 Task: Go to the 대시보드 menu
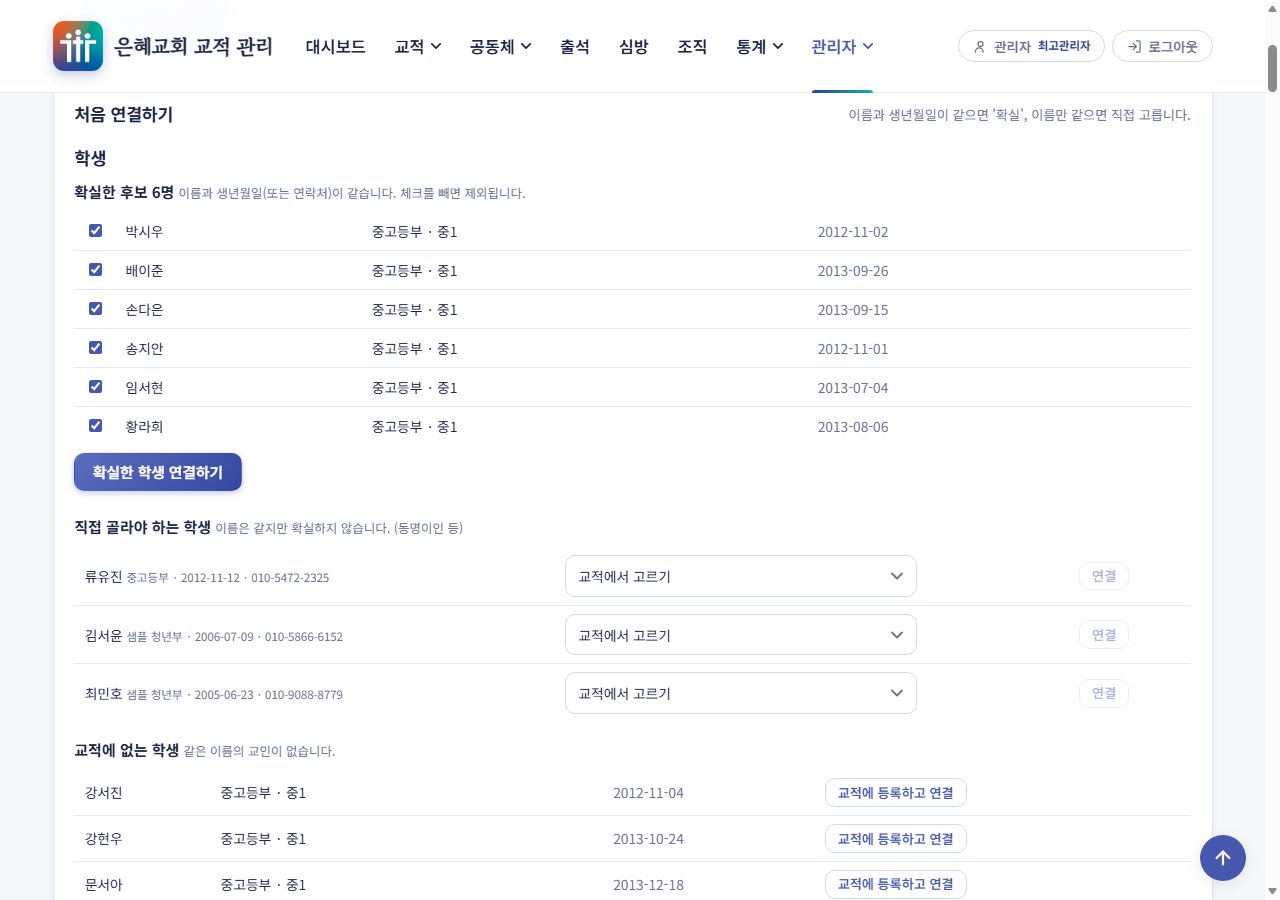[335, 46]
